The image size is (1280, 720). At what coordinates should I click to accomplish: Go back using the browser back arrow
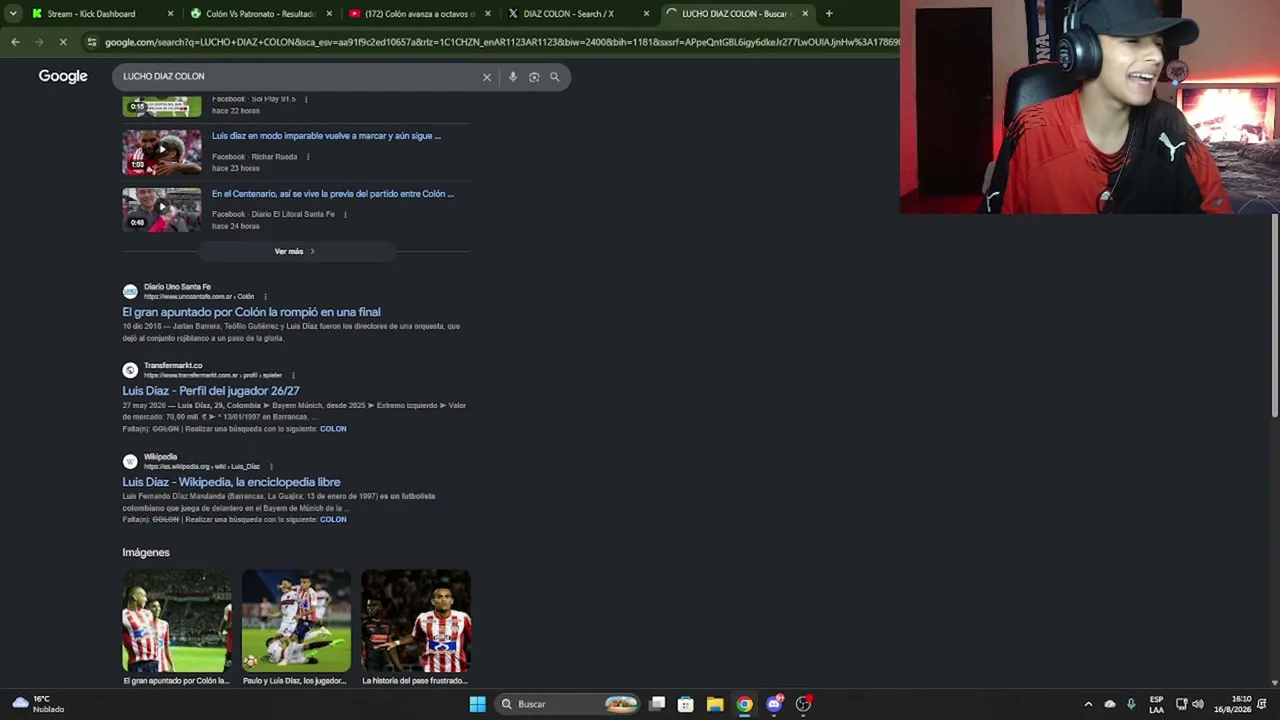coord(15,42)
